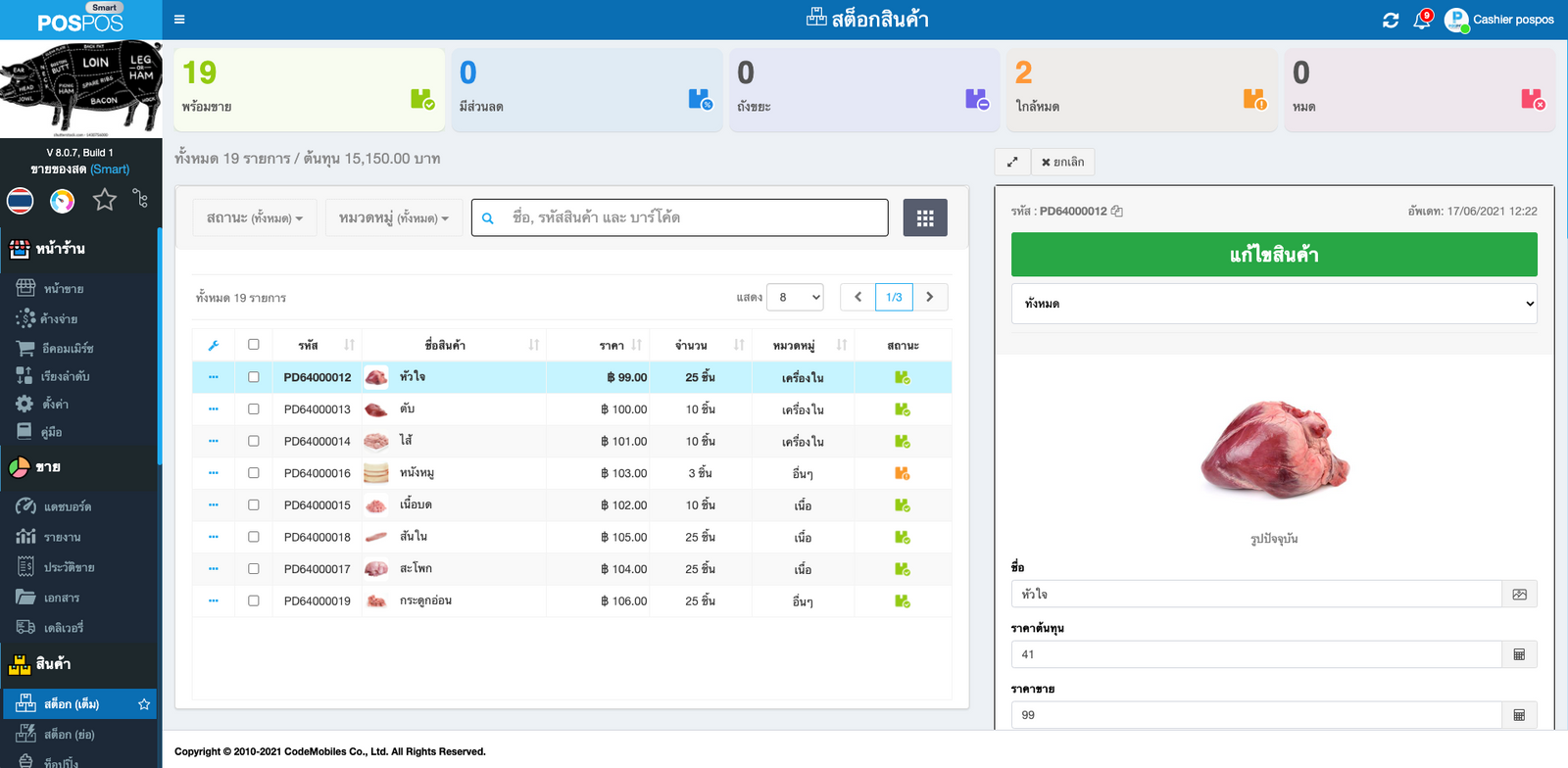The width and height of the screenshot is (1568, 768).
Task: Click the refresh sync icon
Action: point(1391,20)
